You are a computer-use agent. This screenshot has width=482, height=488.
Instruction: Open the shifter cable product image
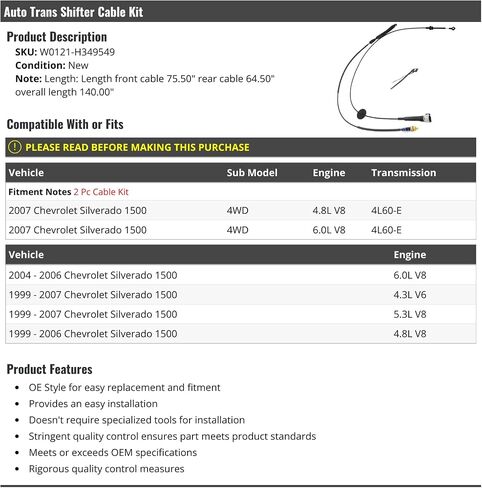click(x=396, y=78)
